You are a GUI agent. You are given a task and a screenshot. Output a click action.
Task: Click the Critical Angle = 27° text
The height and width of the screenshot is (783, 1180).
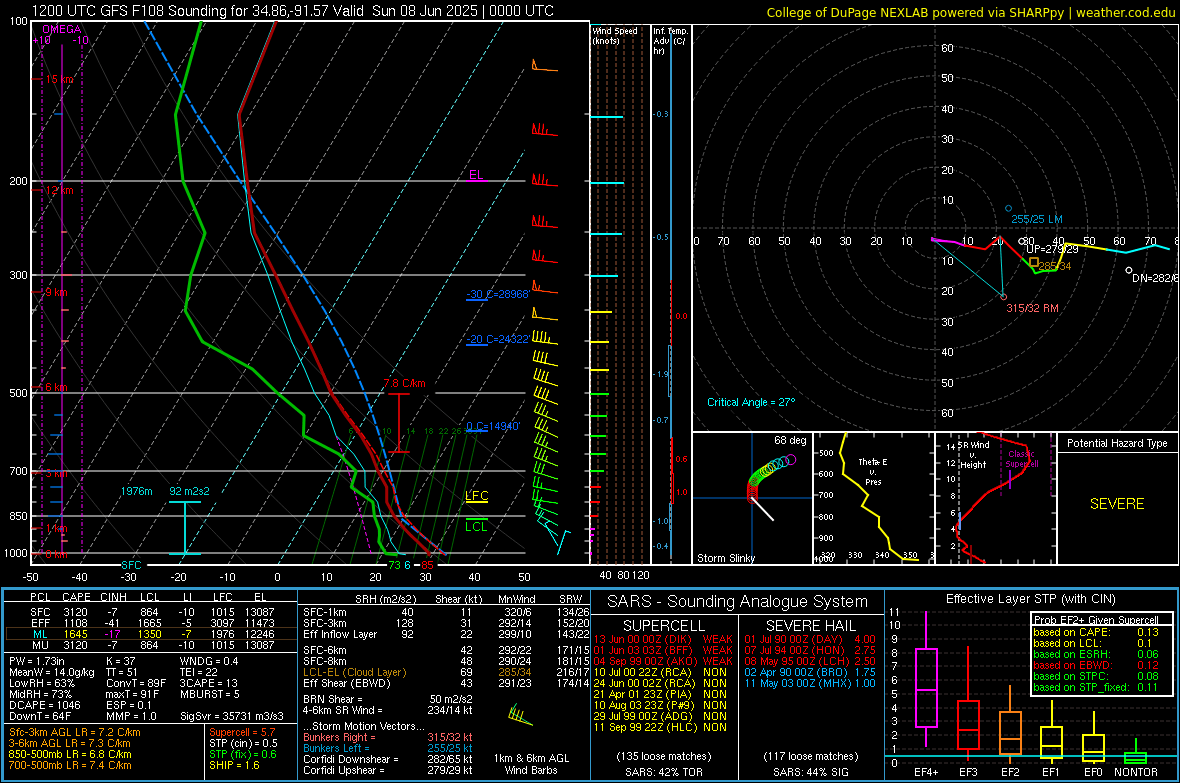click(751, 402)
